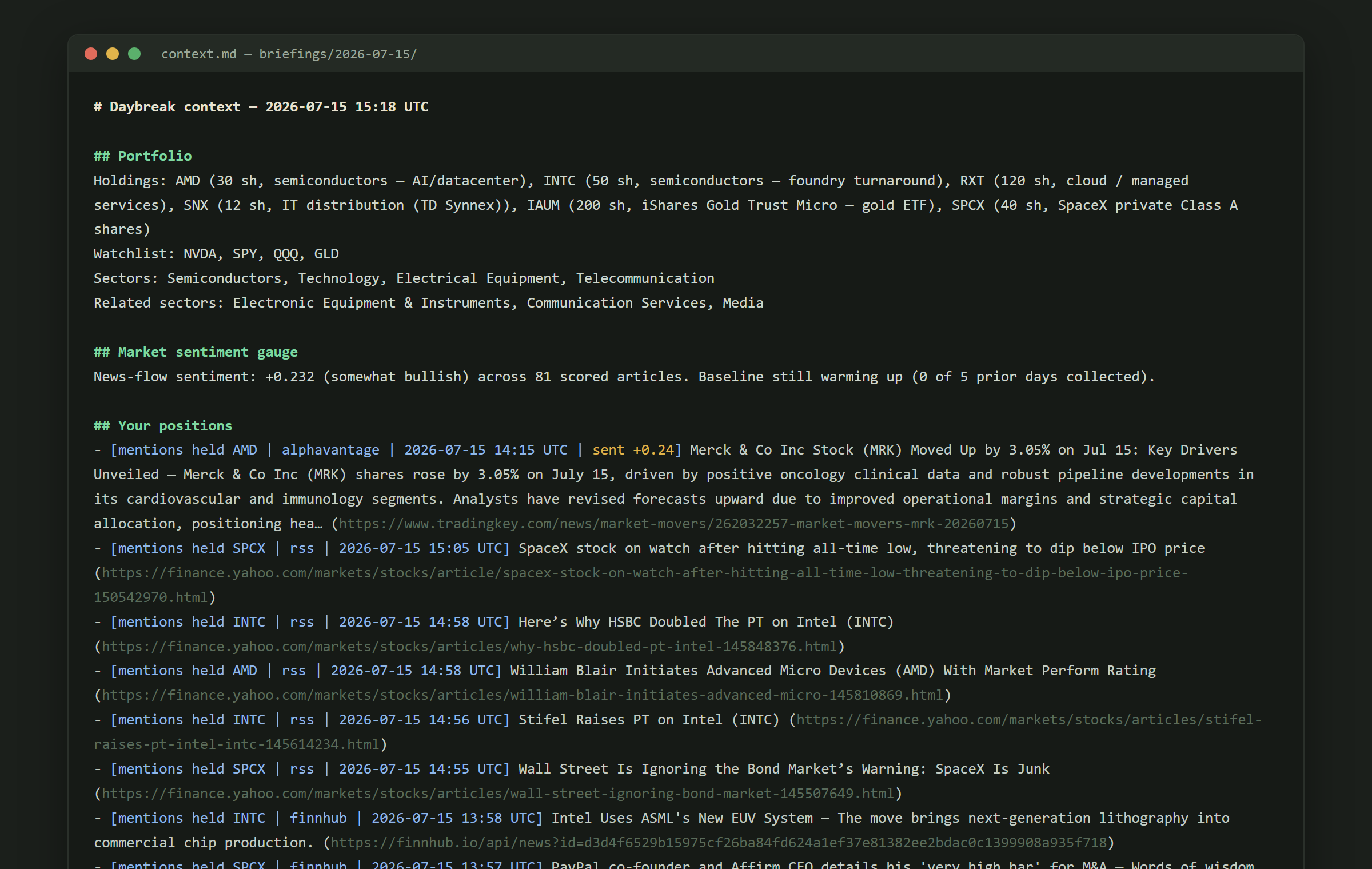Maximize the window using the green button
Image resolution: width=1372 pixels, height=869 pixels.
(x=134, y=54)
